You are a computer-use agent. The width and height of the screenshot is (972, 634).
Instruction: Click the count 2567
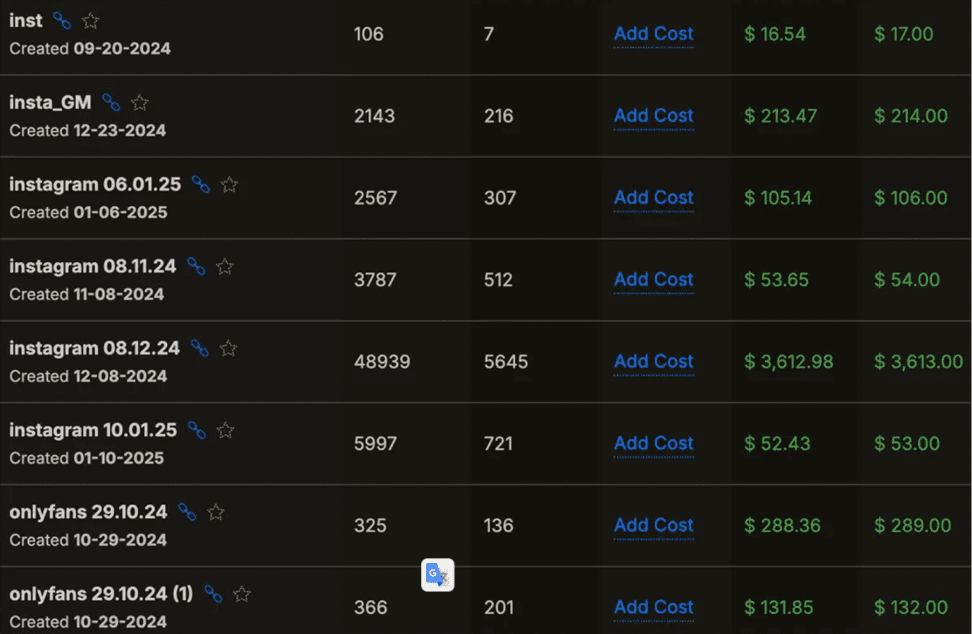[x=375, y=198]
